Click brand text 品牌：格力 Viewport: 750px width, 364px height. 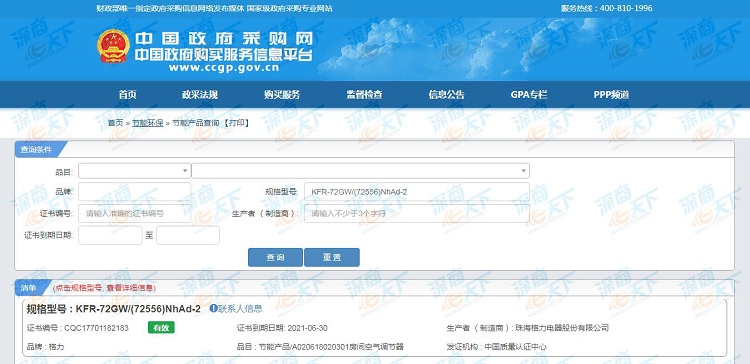click(x=45, y=347)
